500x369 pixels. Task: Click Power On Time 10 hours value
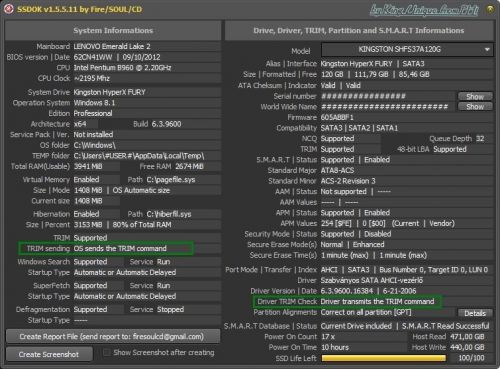click(x=335, y=347)
